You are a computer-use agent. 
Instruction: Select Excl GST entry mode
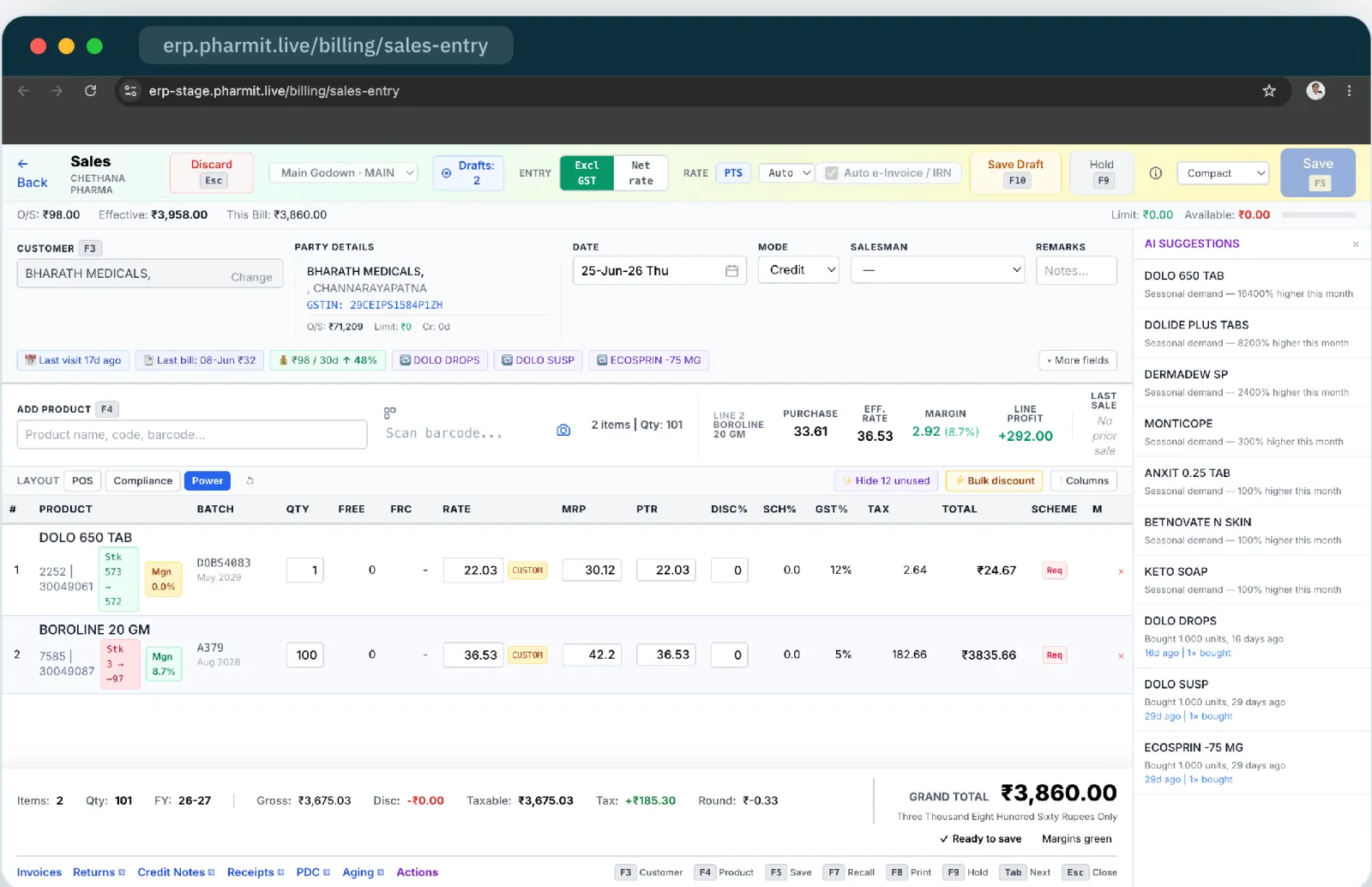click(x=587, y=172)
